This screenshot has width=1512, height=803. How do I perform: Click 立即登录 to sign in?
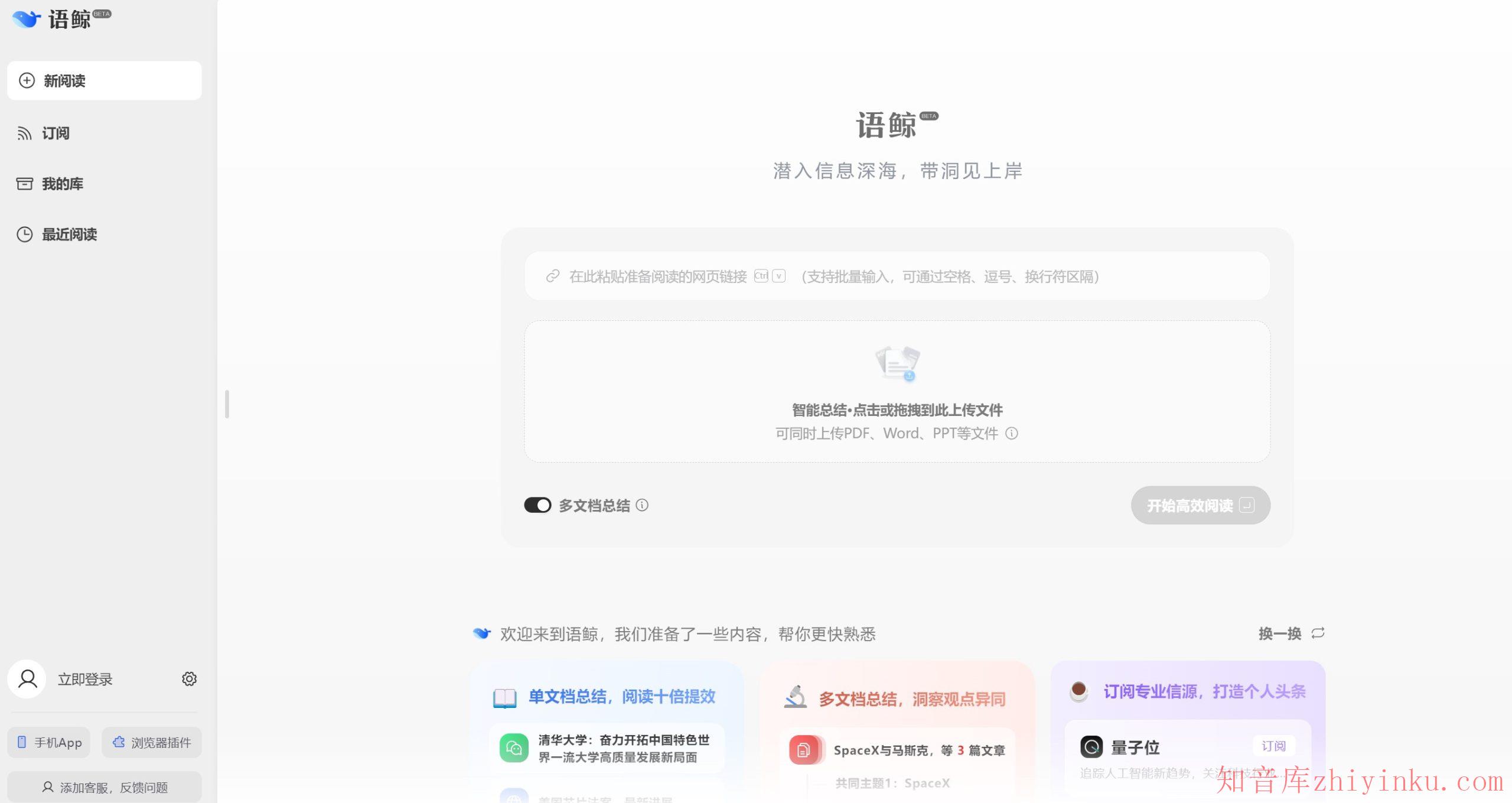coord(85,679)
